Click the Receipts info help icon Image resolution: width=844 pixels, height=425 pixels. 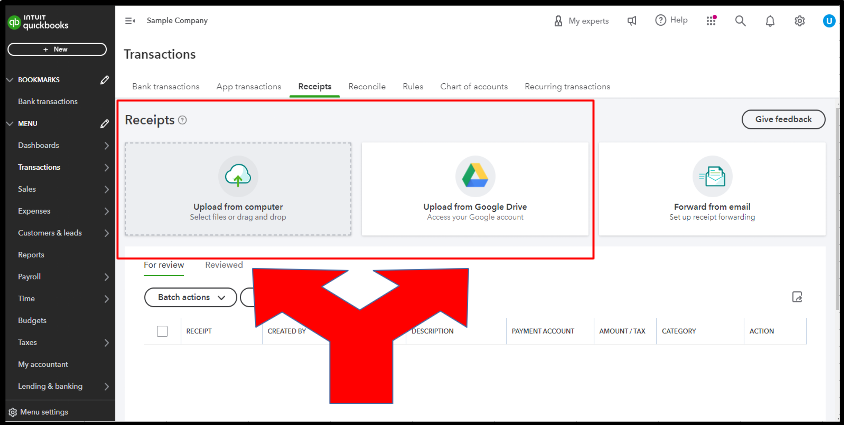click(182, 120)
